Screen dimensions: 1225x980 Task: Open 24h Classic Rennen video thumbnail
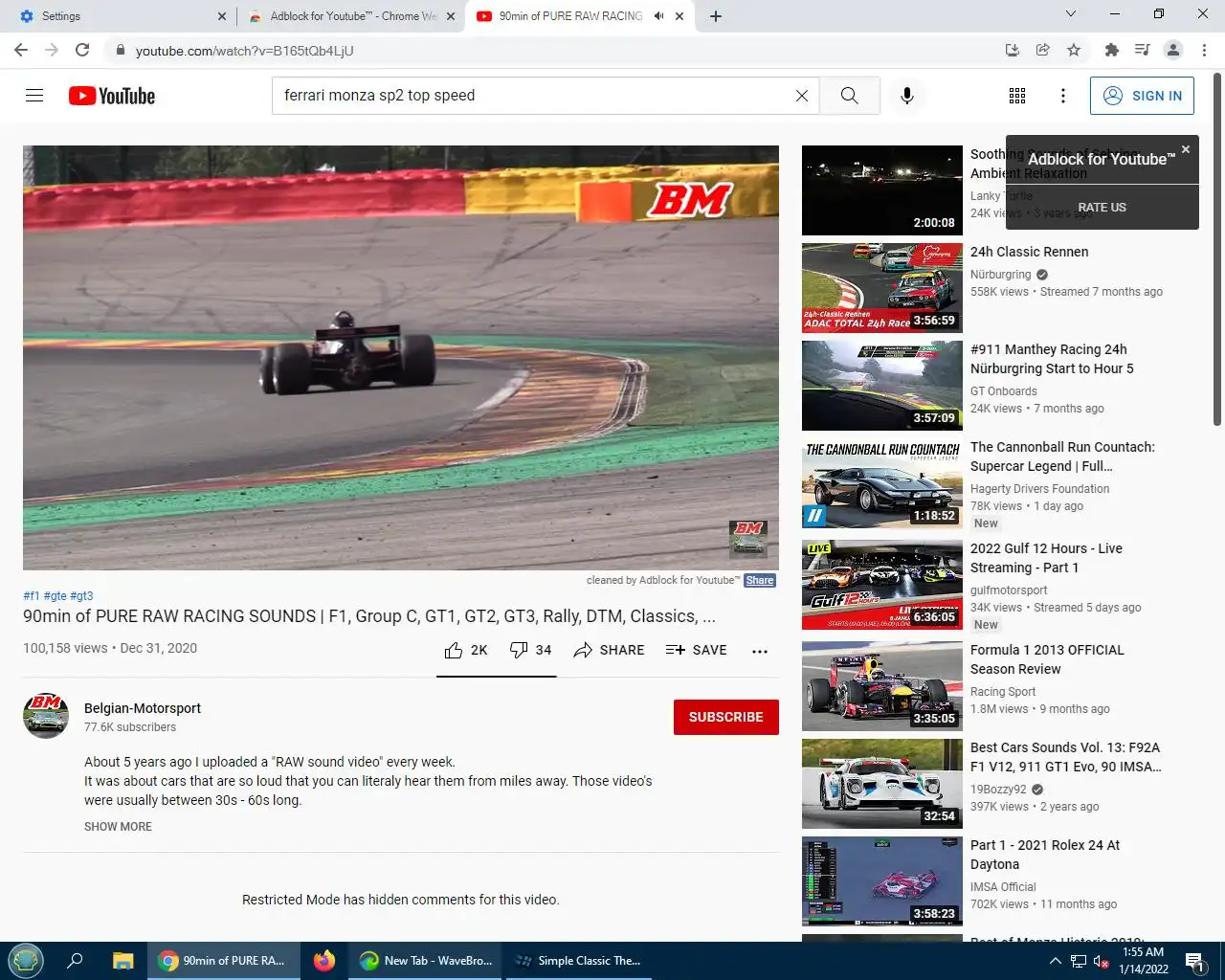pyautogui.click(x=882, y=288)
